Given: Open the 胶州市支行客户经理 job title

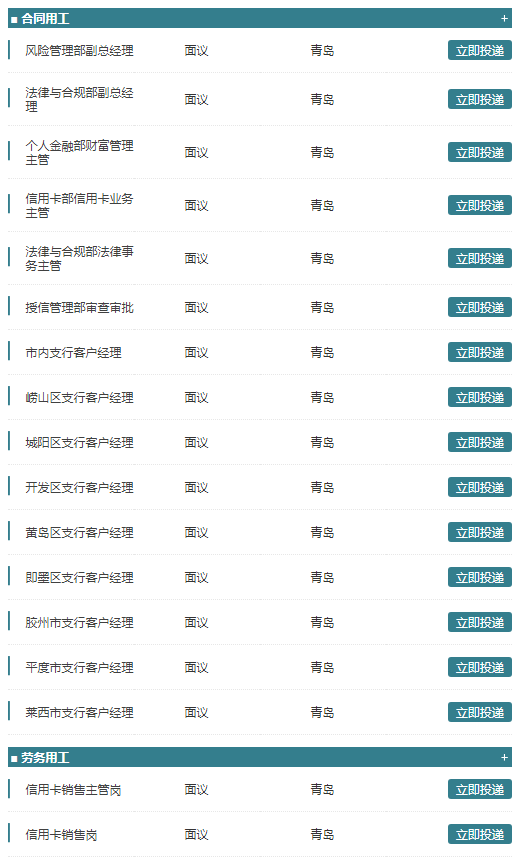Looking at the screenshot, I should 79,623.
